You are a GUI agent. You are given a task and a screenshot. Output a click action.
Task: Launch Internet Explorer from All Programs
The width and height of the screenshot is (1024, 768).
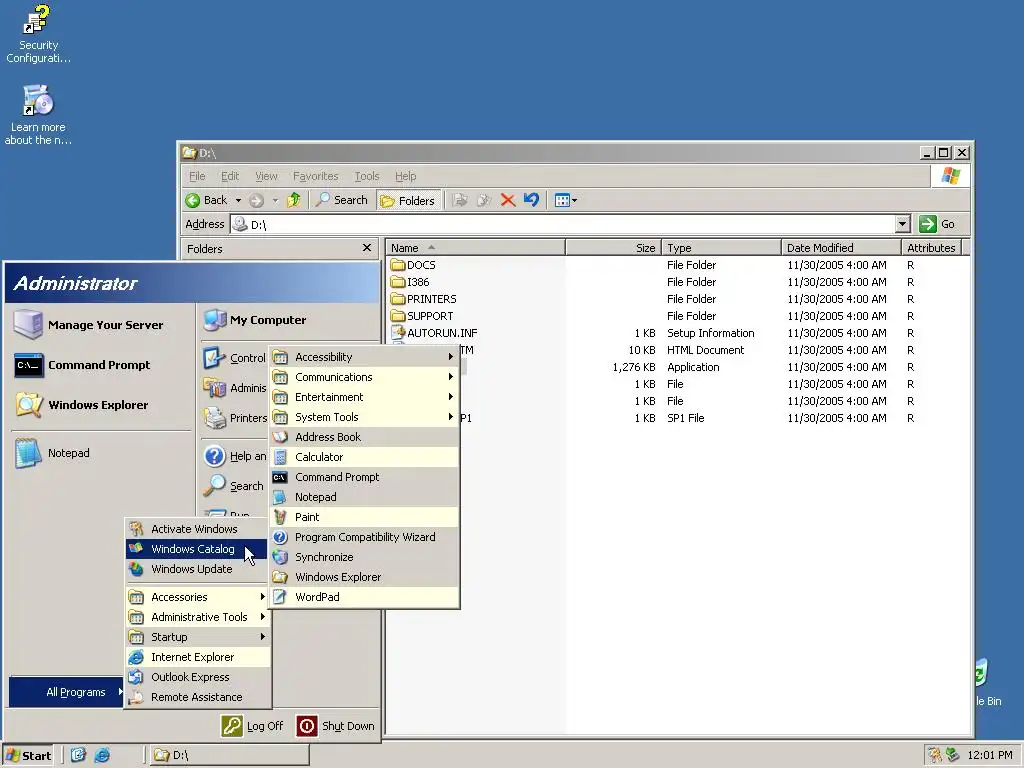pyautogui.click(x=197, y=657)
